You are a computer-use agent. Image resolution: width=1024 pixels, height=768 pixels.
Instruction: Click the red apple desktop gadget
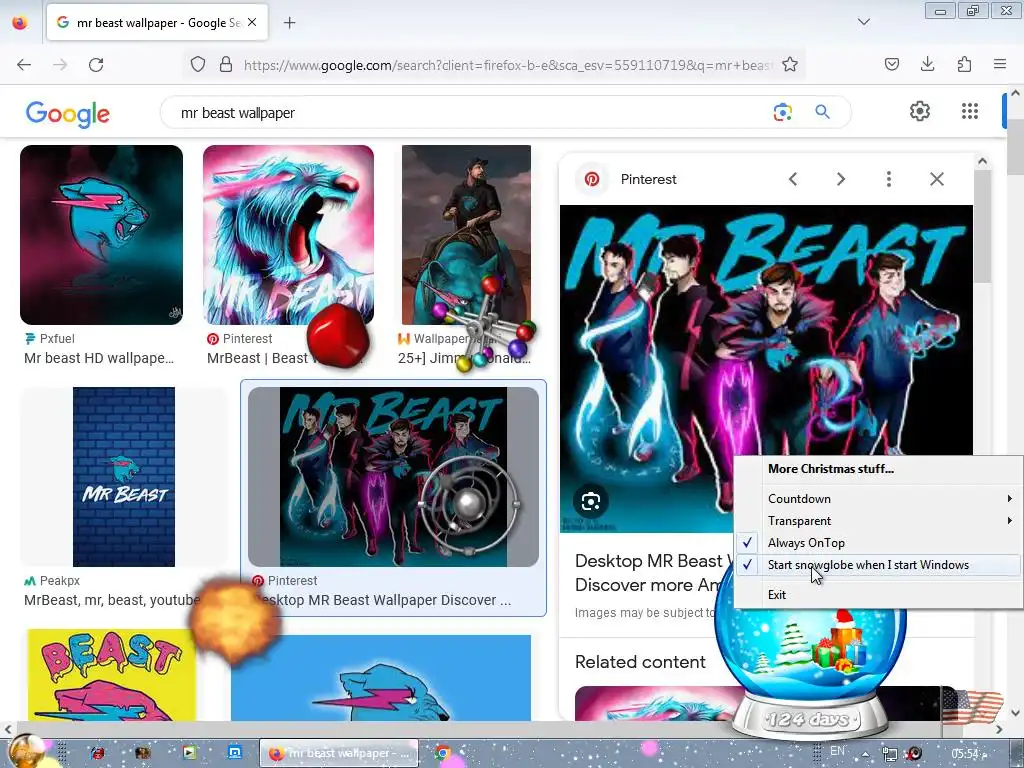click(x=338, y=336)
